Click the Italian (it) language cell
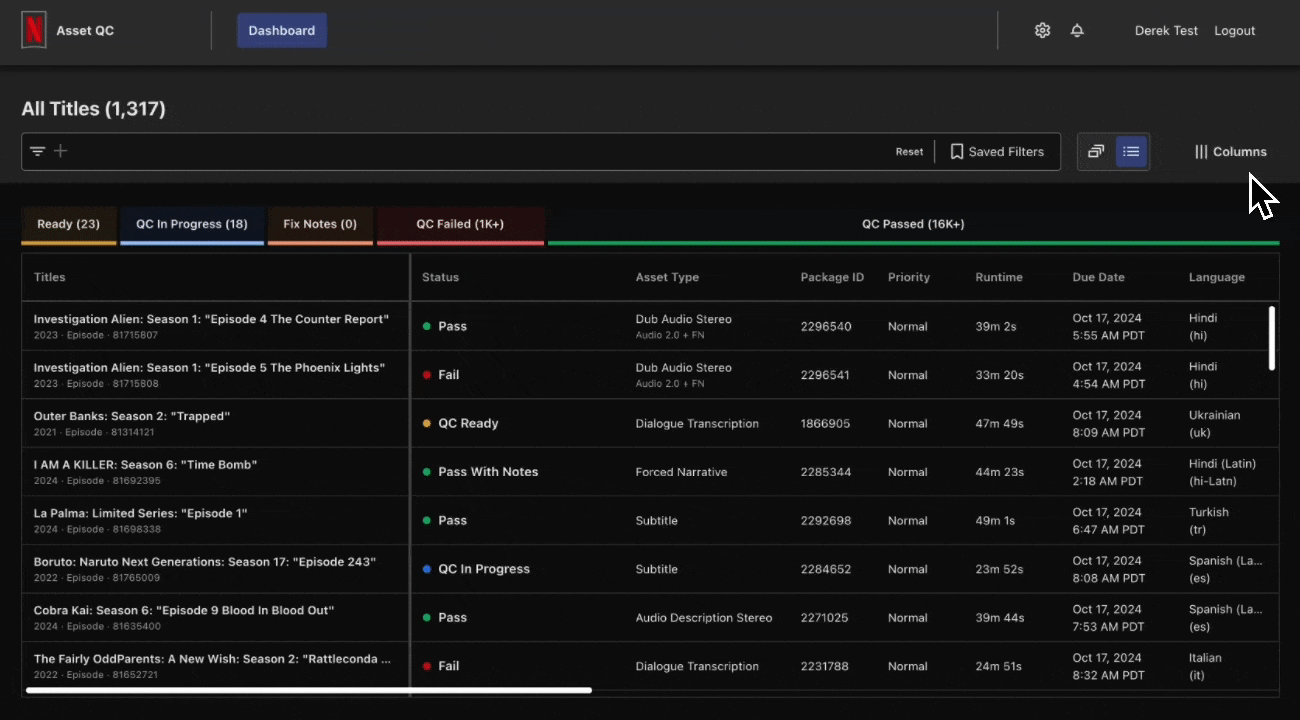Image resolution: width=1300 pixels, height=720 pixels. (1205, 666)
